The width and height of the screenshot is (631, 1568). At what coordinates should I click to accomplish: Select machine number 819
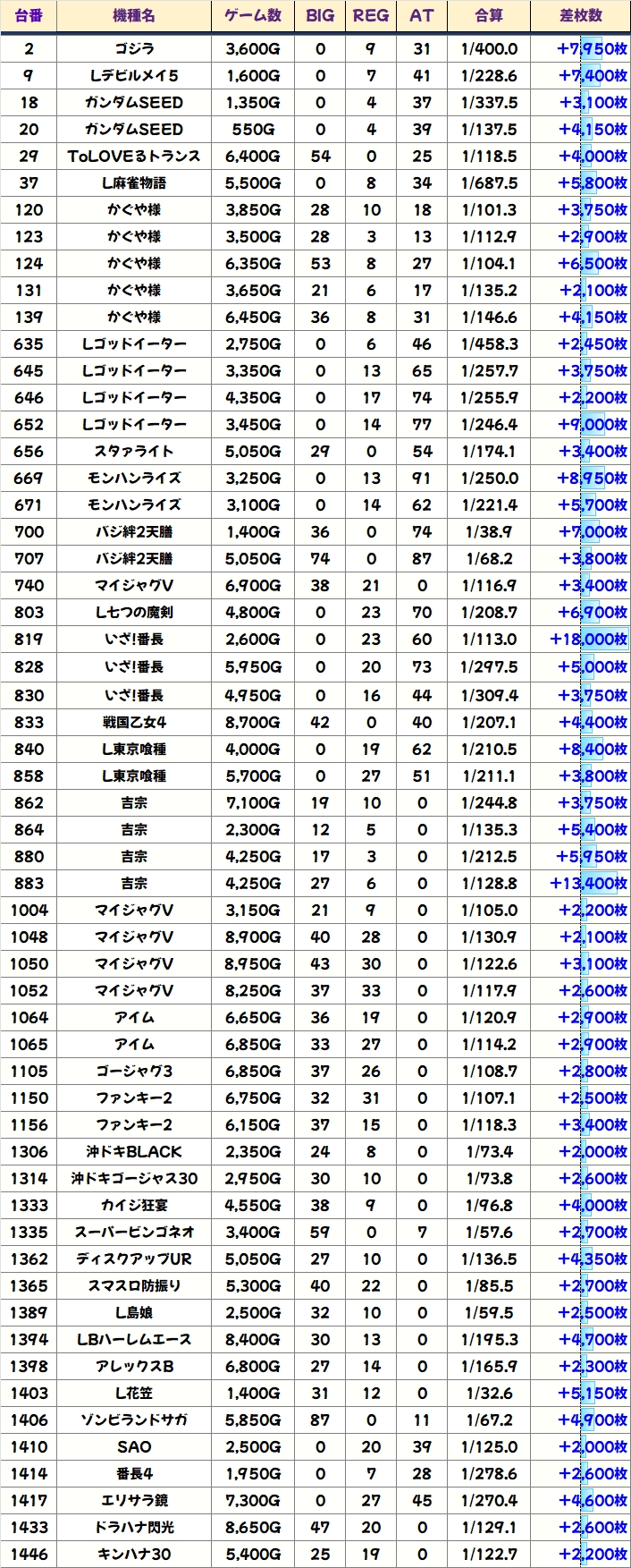click(x=29, y=640)
